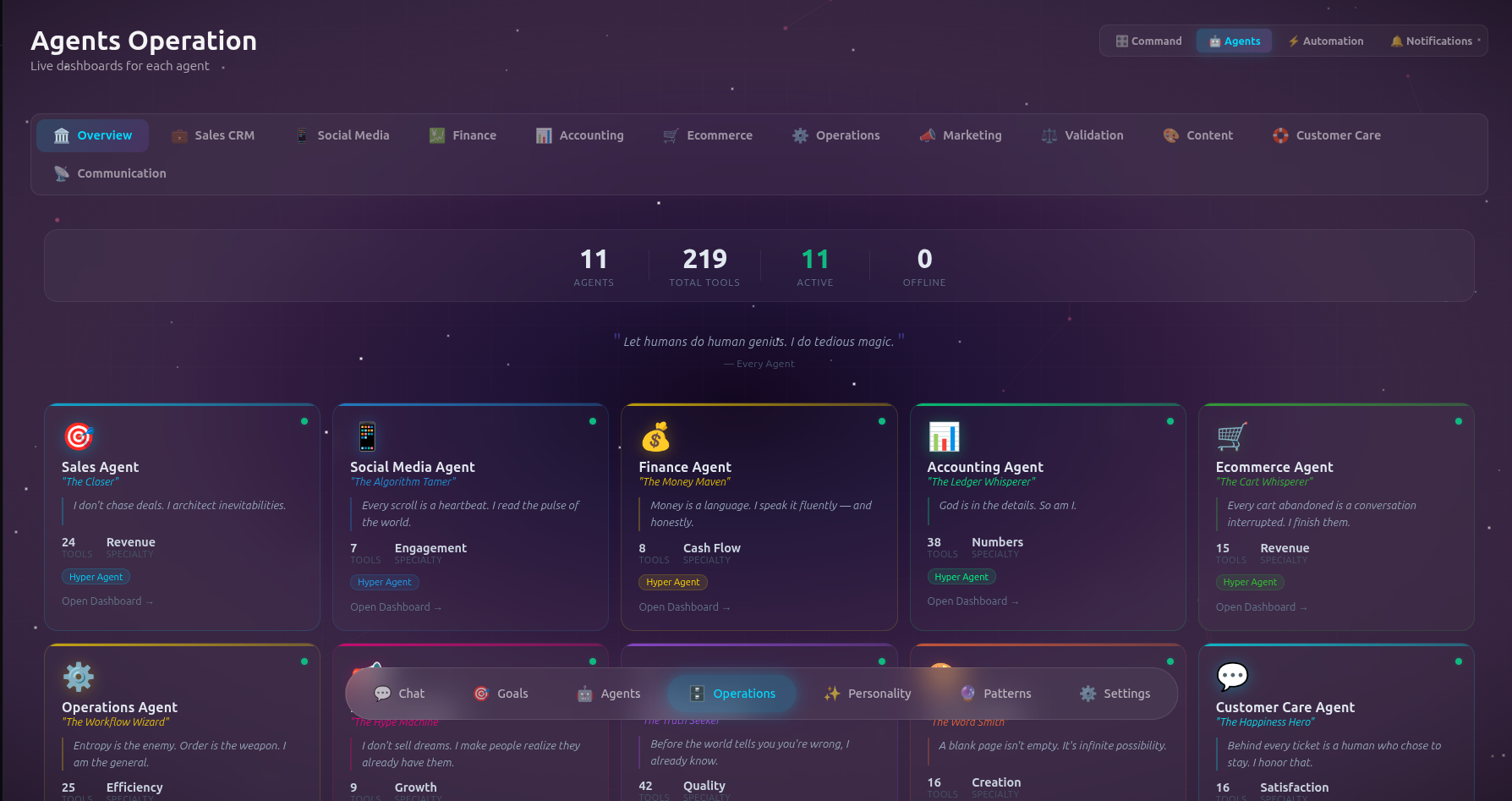Open the Content tab
Viewport: 1512px width, 801px height.
(x=1197, y=135)
